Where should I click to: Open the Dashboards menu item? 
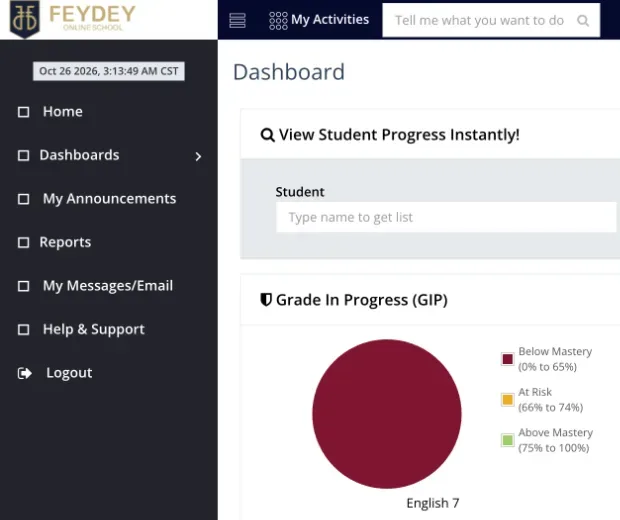tap(79, 155)
